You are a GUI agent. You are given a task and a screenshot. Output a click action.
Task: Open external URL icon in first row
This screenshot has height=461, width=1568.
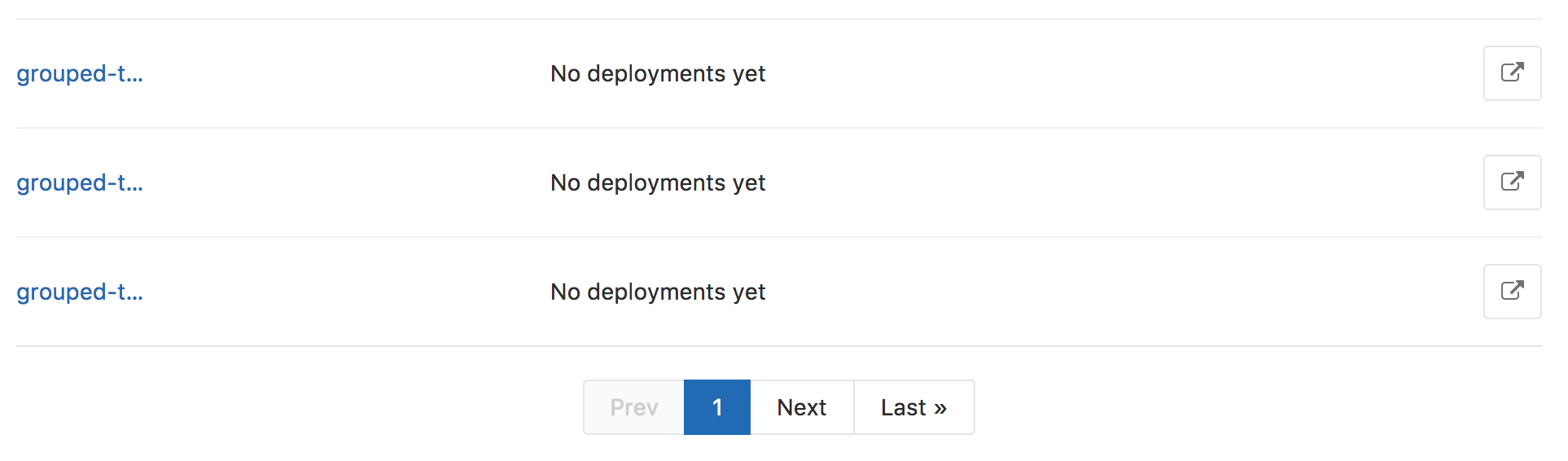(1512, 73)
